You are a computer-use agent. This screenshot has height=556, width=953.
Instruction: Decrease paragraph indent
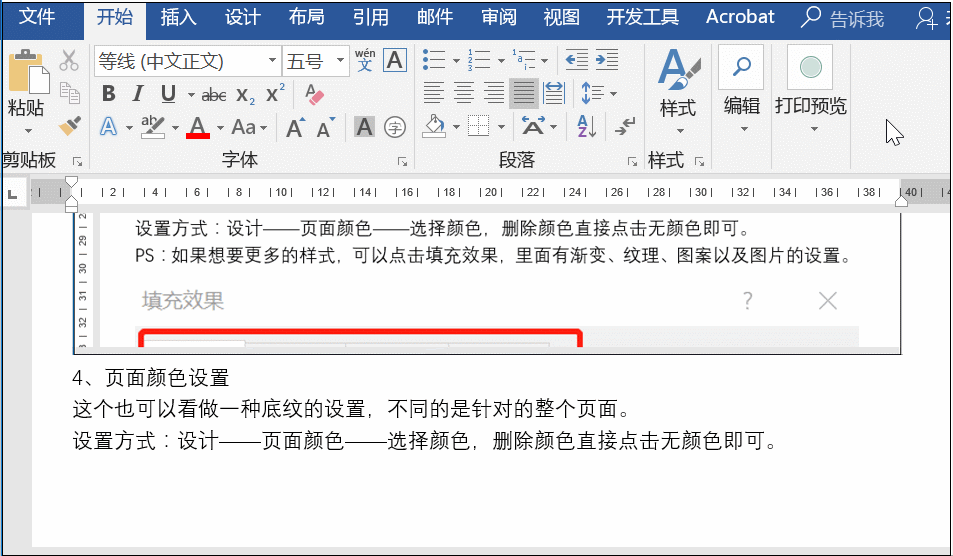point(576,60)
